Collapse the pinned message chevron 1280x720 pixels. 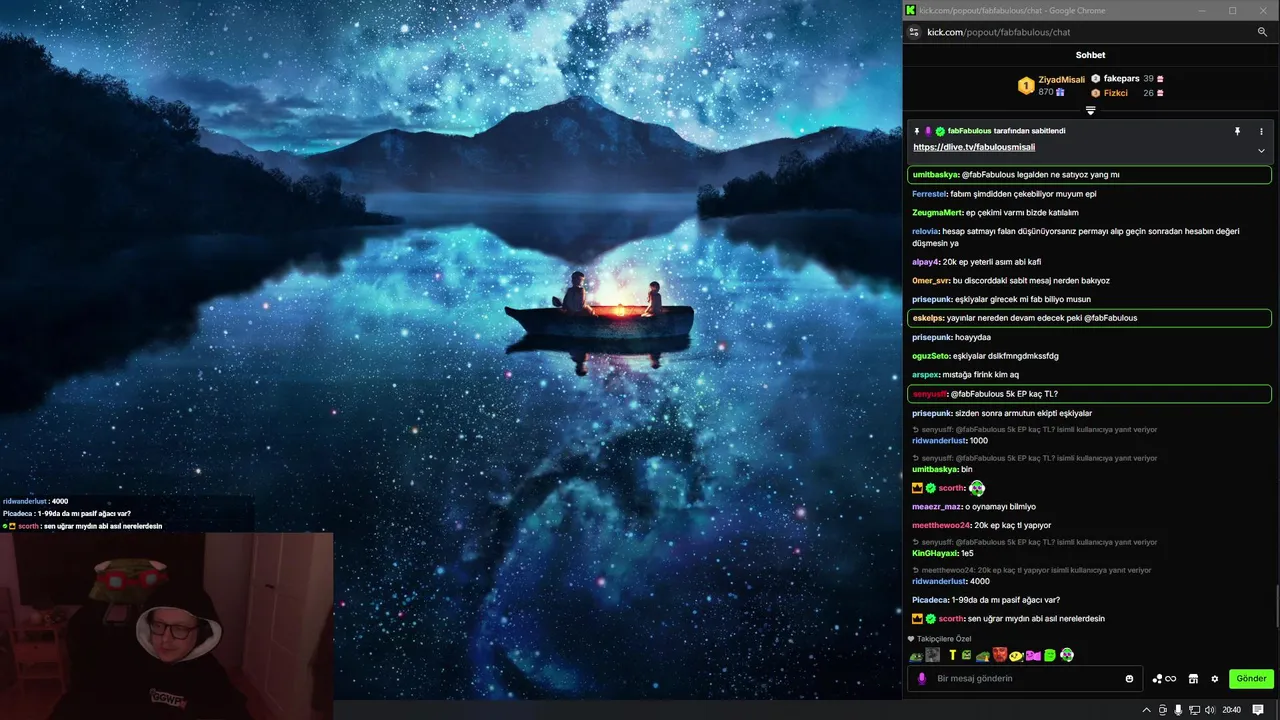(x=1261, y=151)
